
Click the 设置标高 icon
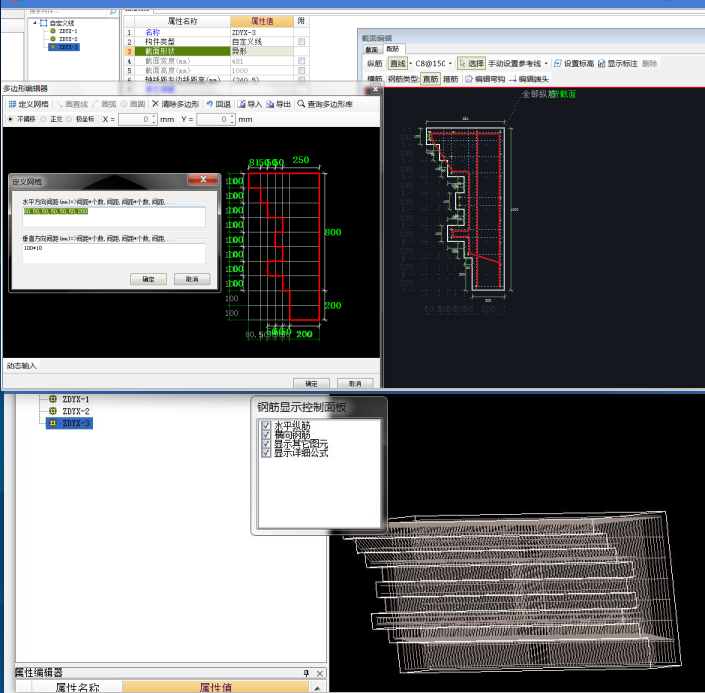click(558, 63)
